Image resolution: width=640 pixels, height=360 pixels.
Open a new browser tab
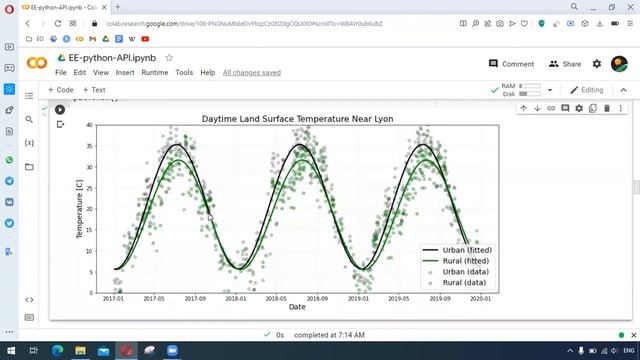coord(118,7)
